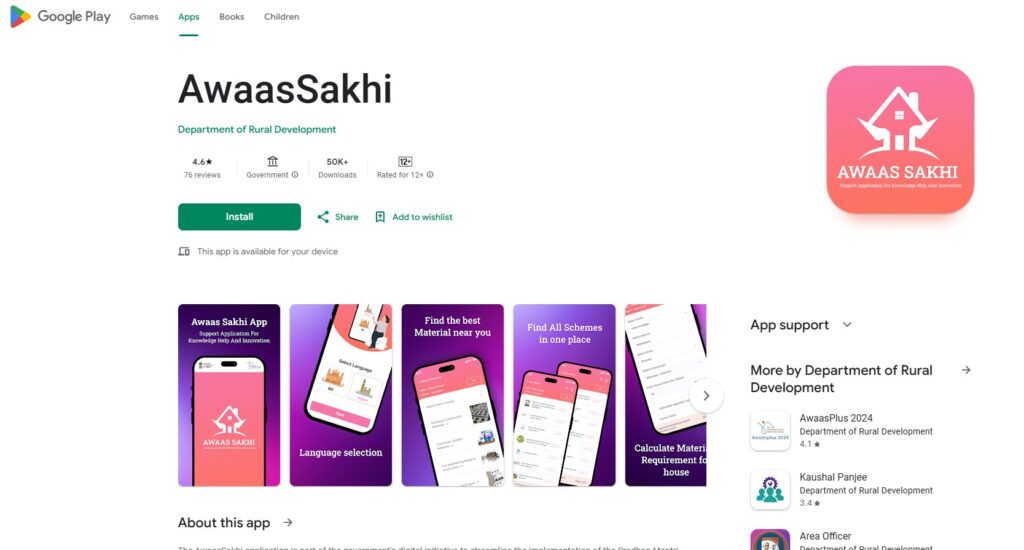The width and height of the screenshot is (1024, 550).
Task: Click the green Install button
Action: tap(240, 217)
